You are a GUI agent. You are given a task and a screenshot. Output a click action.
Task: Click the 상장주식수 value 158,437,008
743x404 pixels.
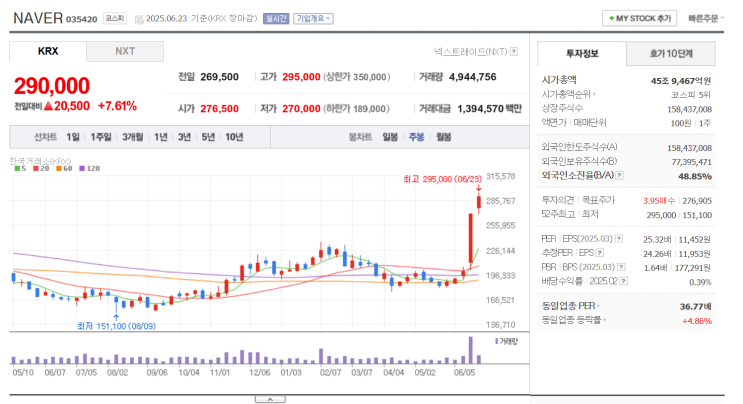coord(689,109)
